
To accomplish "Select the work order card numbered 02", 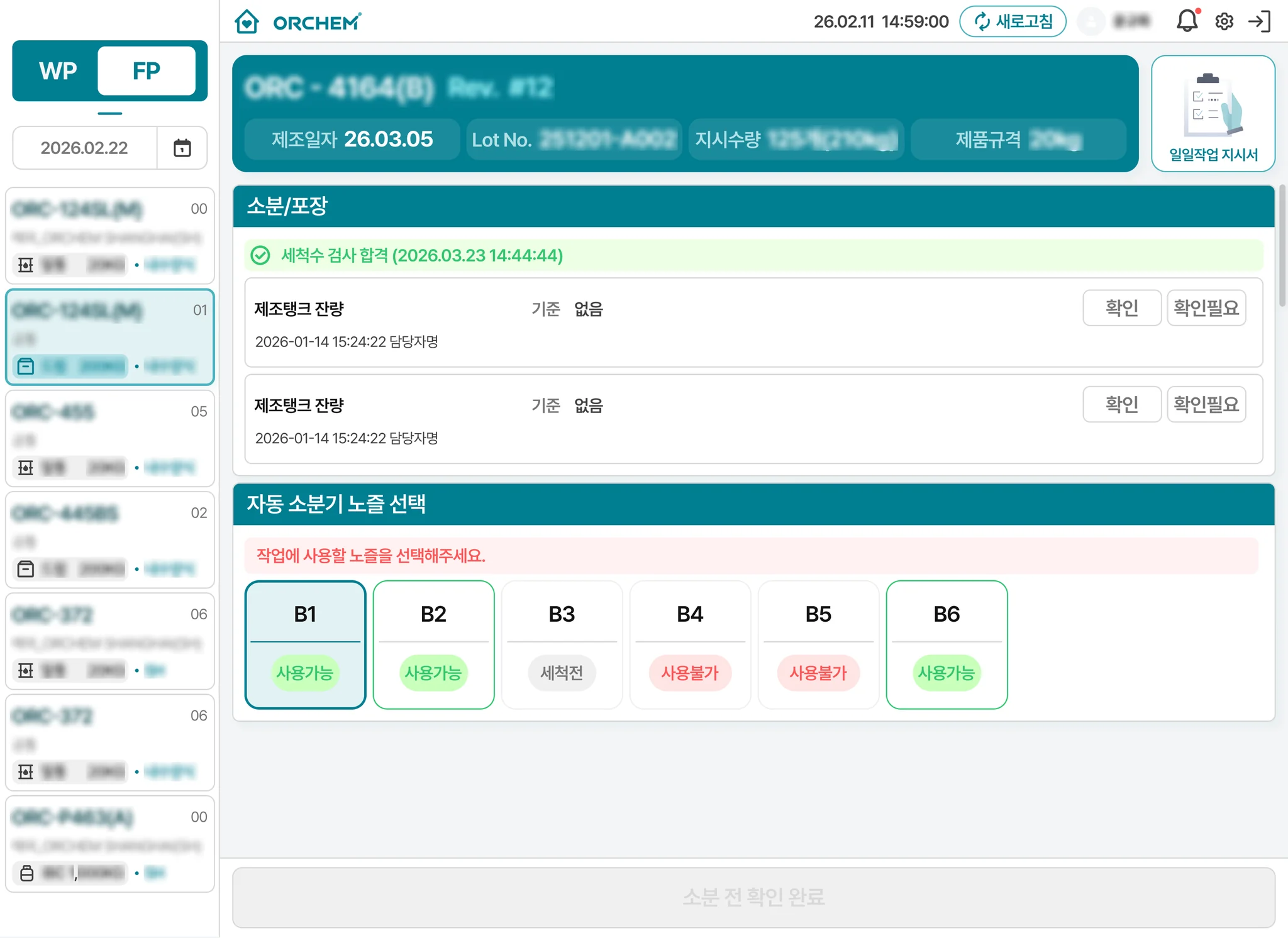I will click(110, 539).
